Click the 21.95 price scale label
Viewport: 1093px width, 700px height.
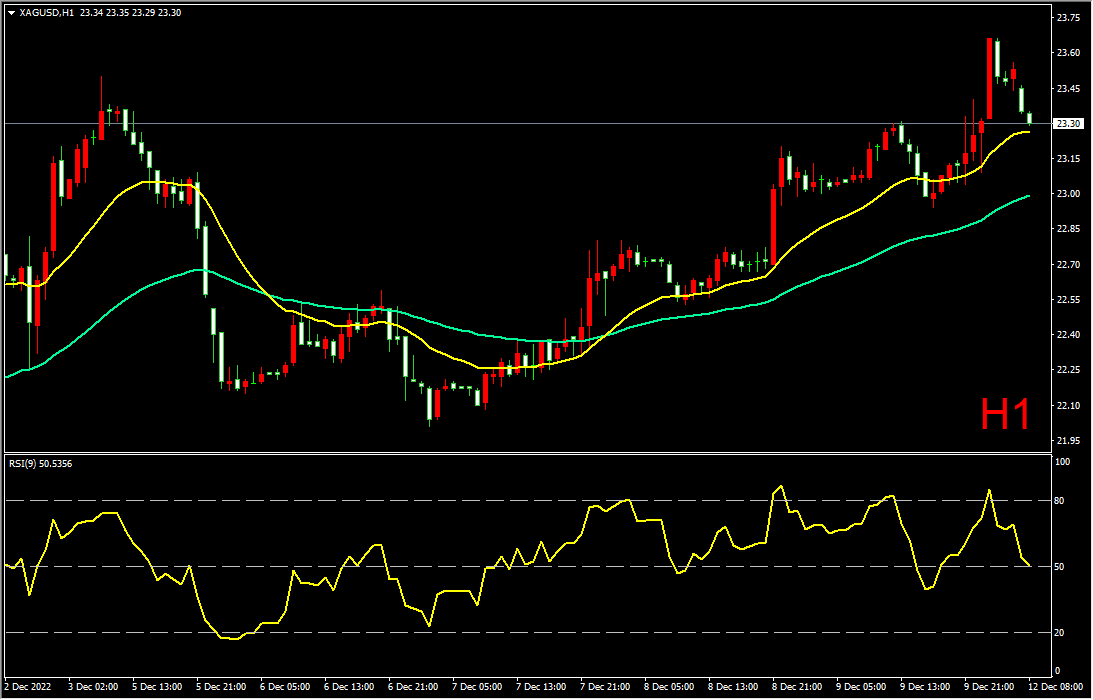tap(1069, 441)
